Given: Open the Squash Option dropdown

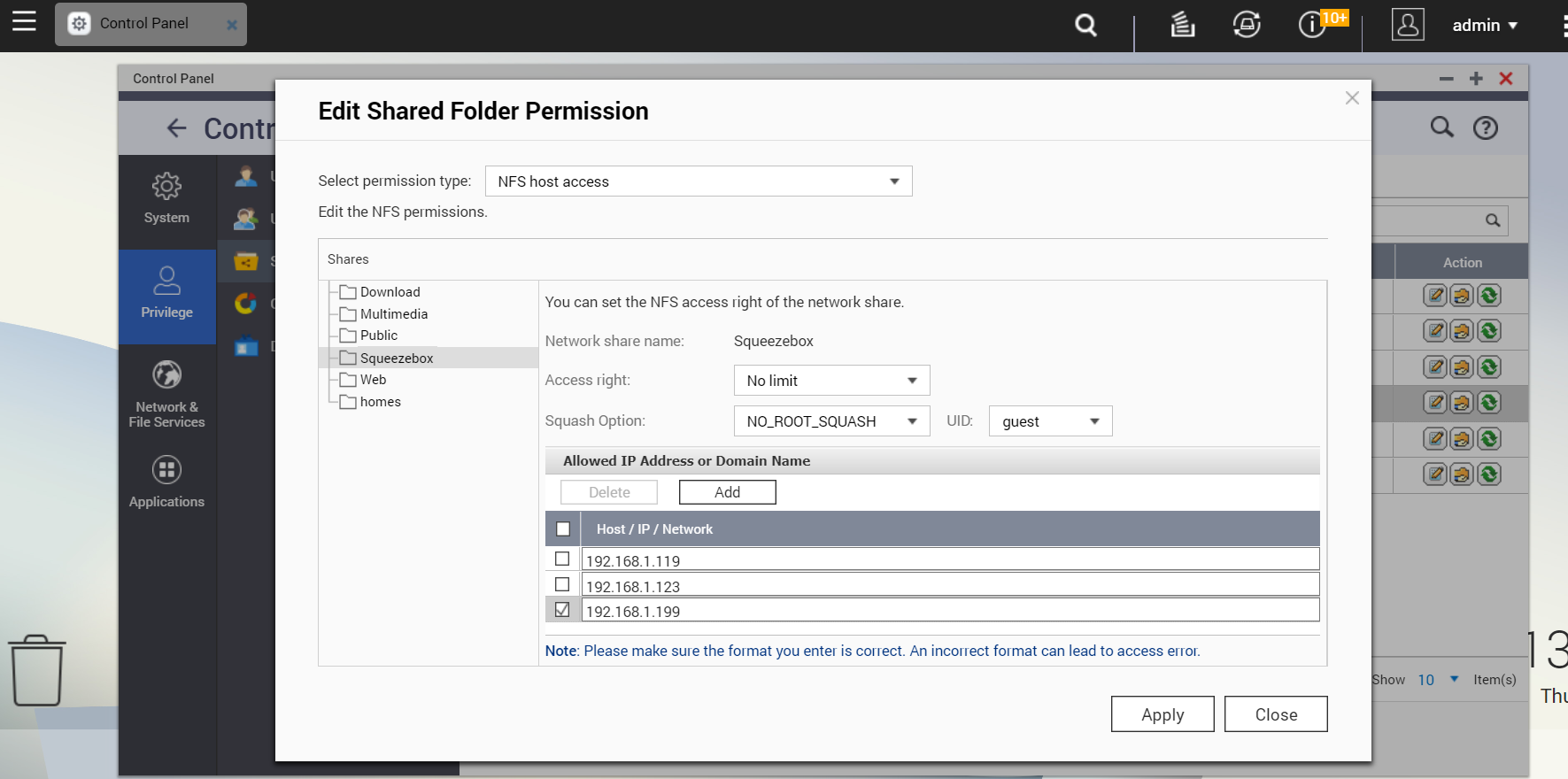Looking at the screenshot, I should 831,421.
